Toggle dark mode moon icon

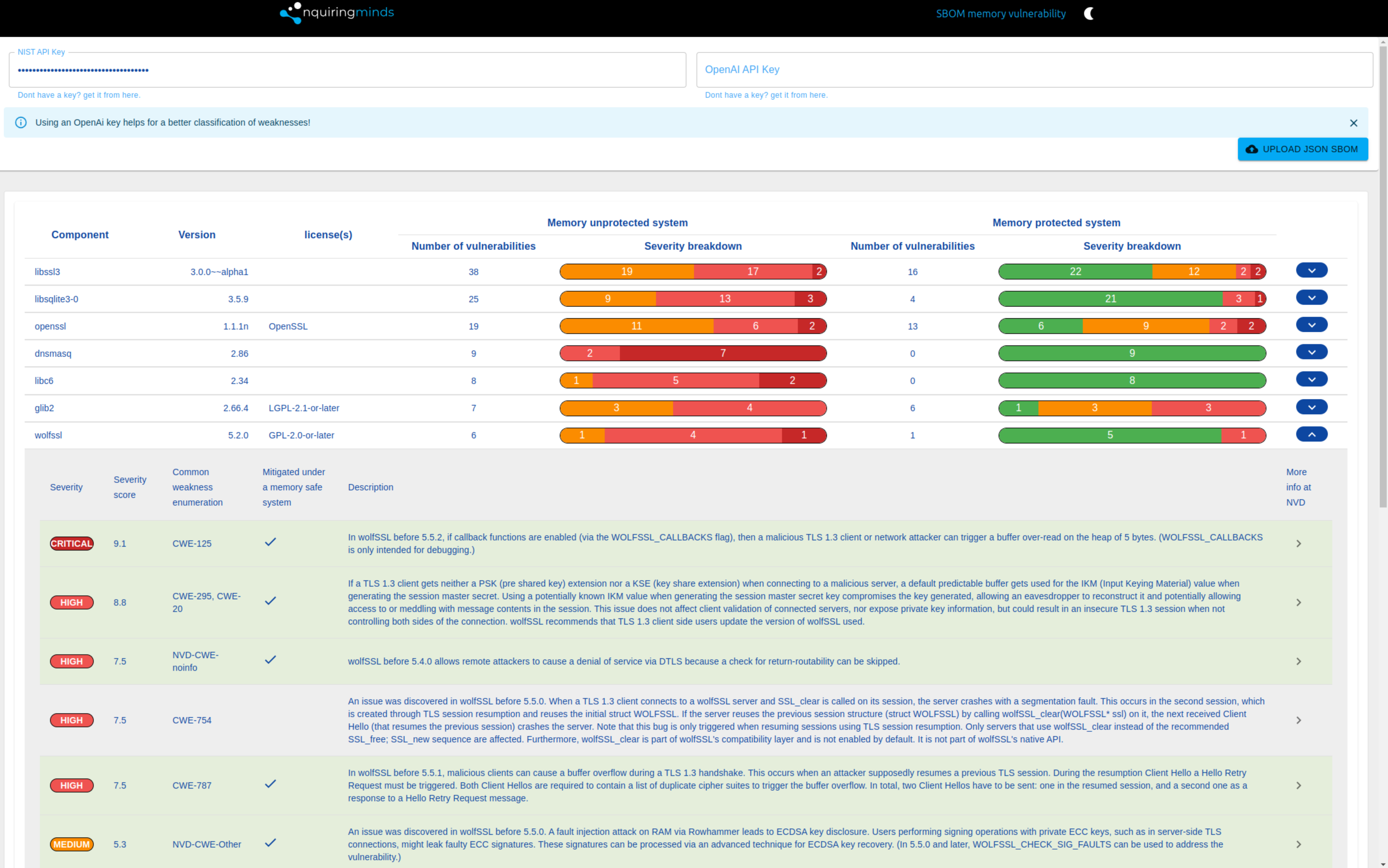click(x=1089, y=13)
